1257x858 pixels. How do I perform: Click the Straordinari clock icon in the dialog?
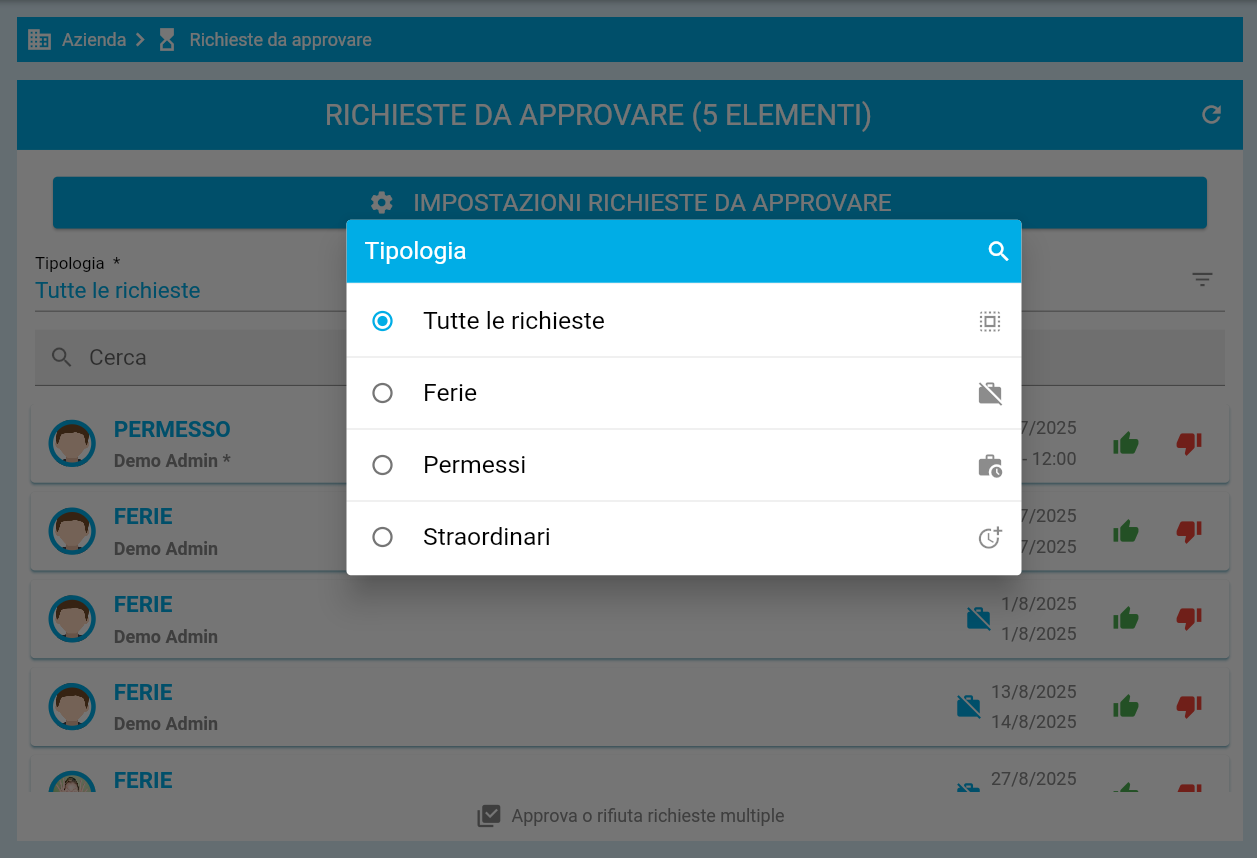(x=990, y=537)
